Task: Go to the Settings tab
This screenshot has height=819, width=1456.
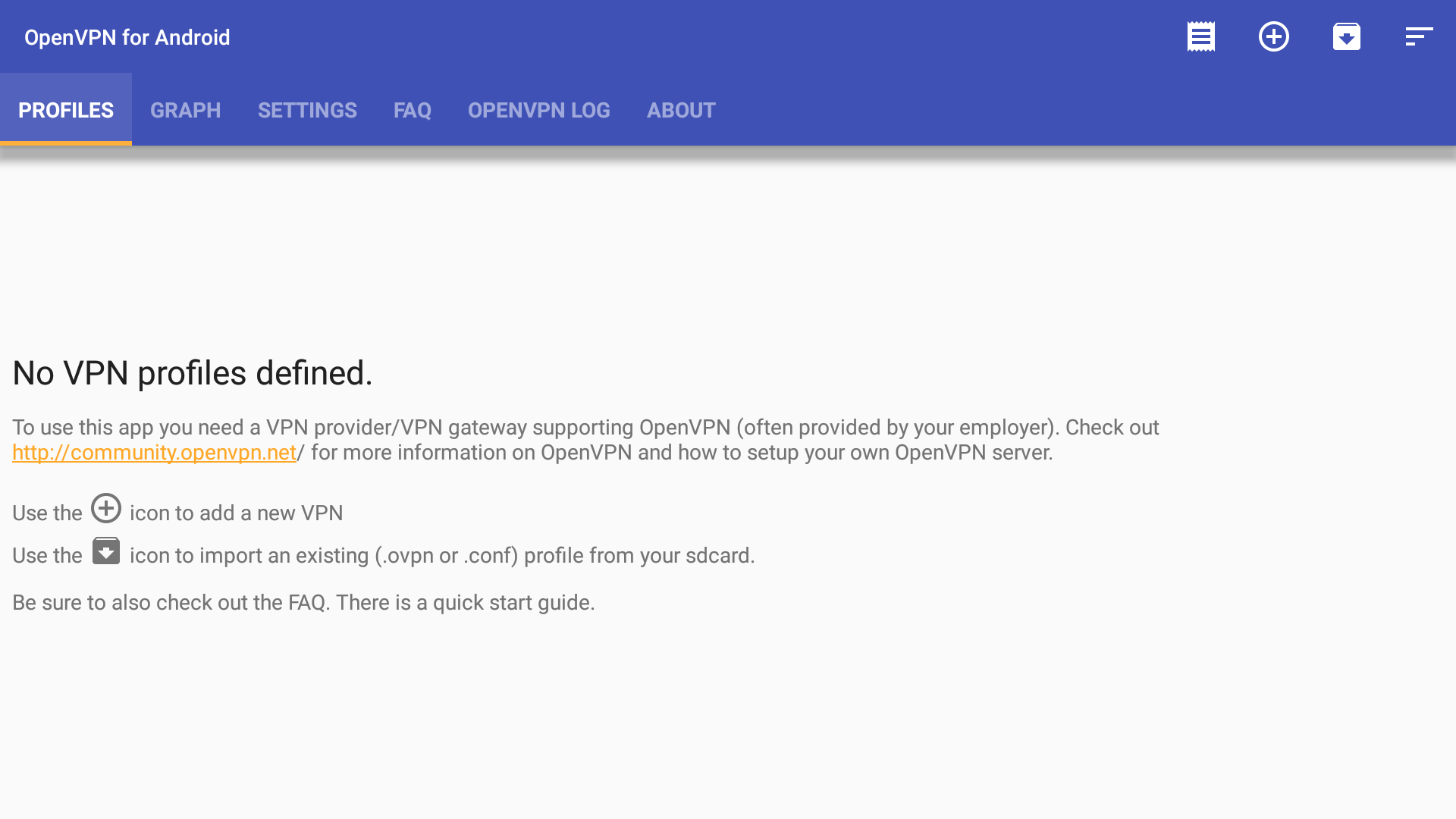Action: click(307, 110)
